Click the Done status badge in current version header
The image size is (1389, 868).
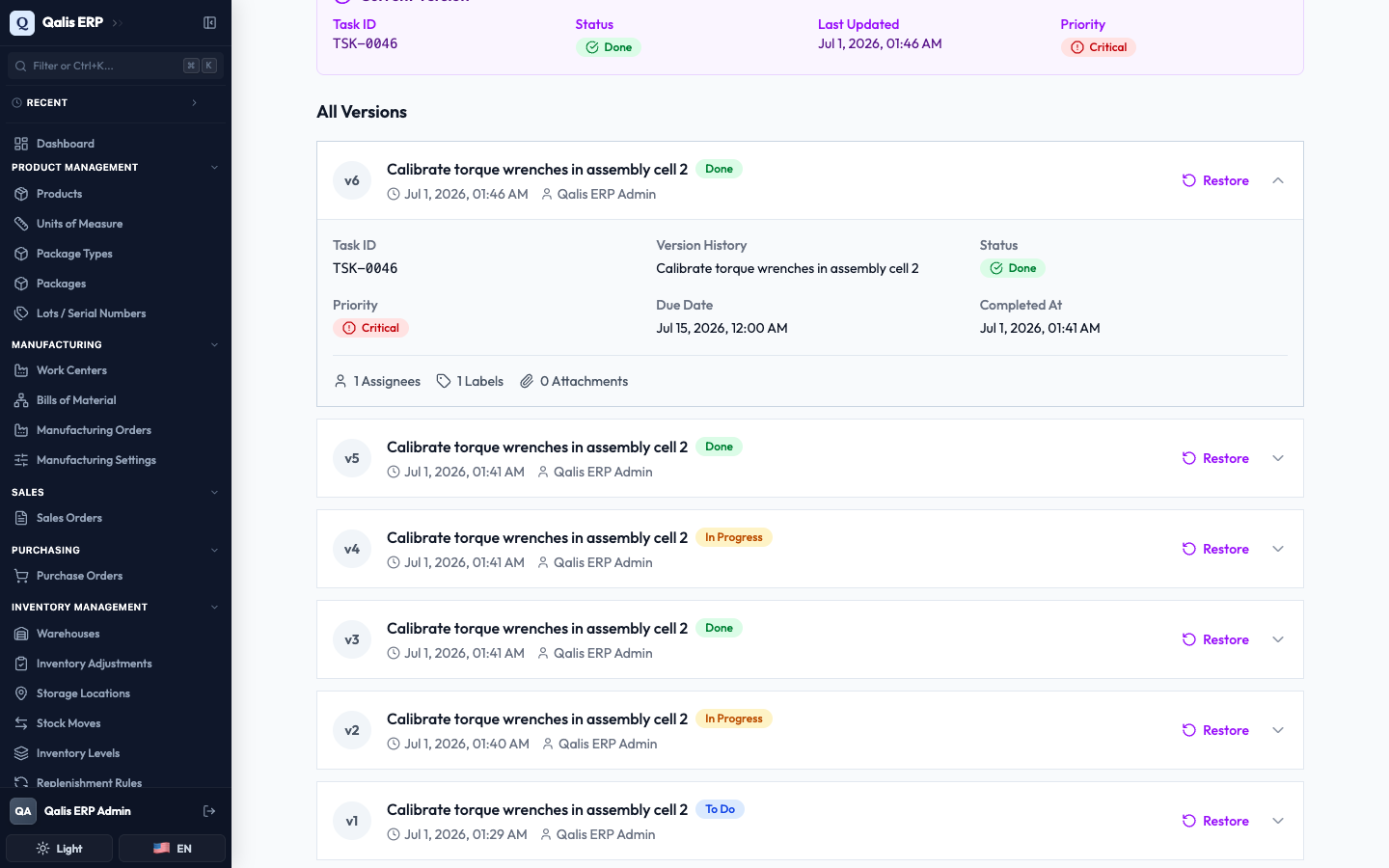[609, 47]
